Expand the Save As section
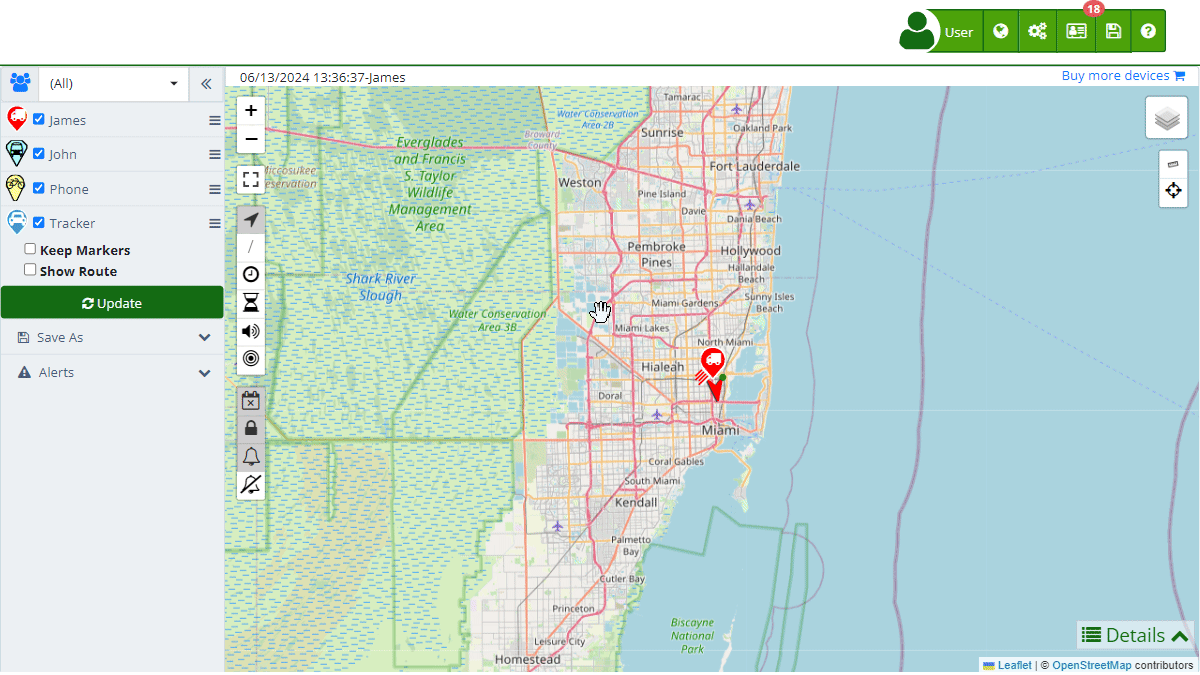Viewport: 1200px width, 675px height. 112,338
